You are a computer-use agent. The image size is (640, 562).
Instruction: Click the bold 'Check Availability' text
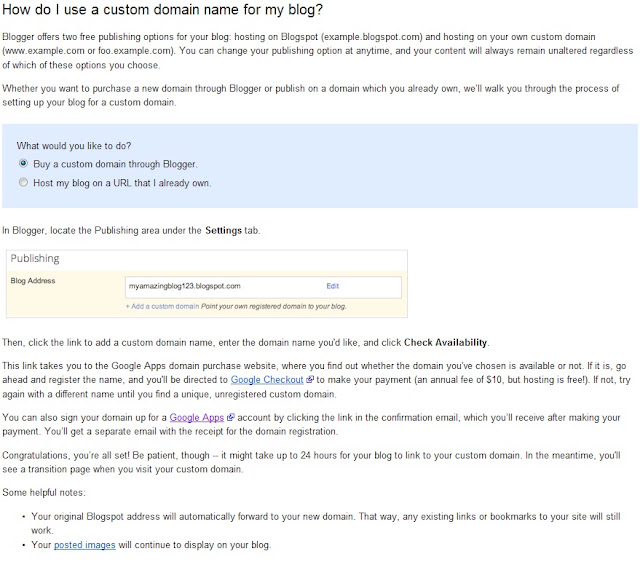pos(445,342)
